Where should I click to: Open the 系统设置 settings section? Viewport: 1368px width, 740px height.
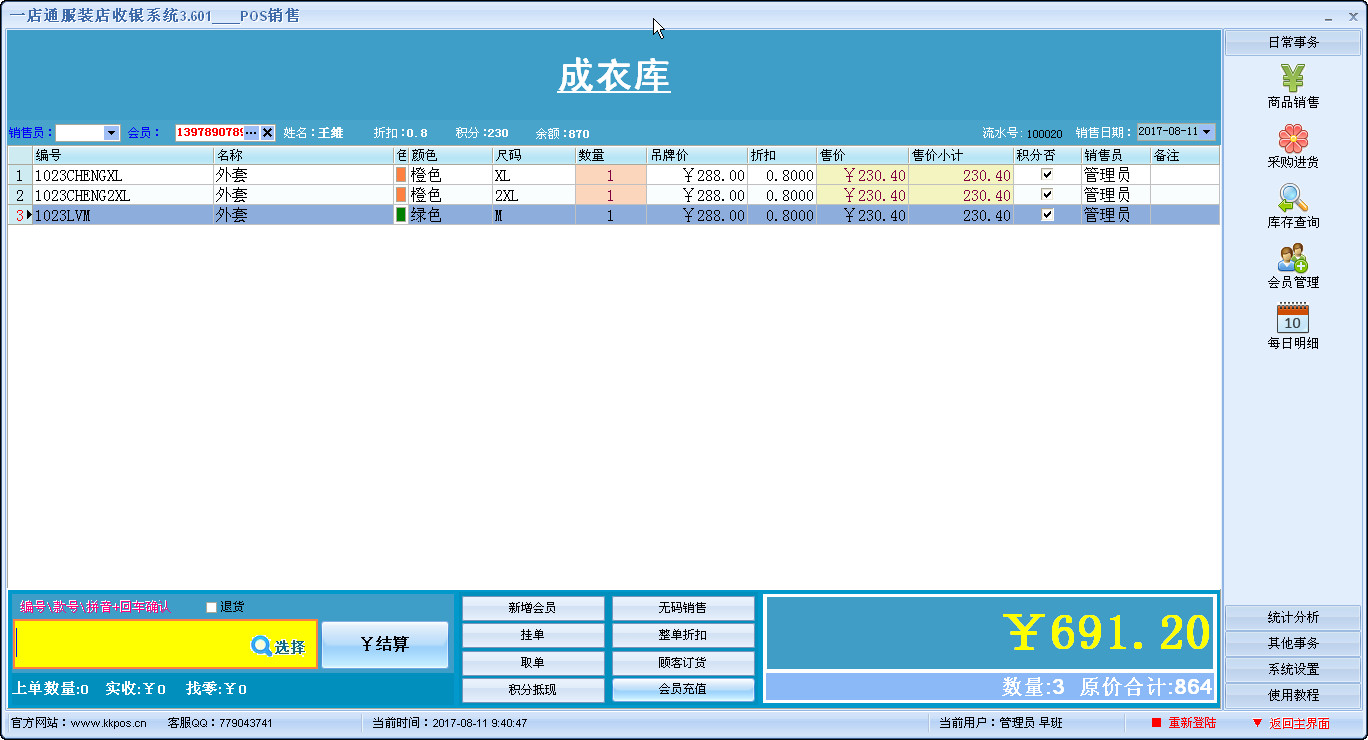point(1292,667)
